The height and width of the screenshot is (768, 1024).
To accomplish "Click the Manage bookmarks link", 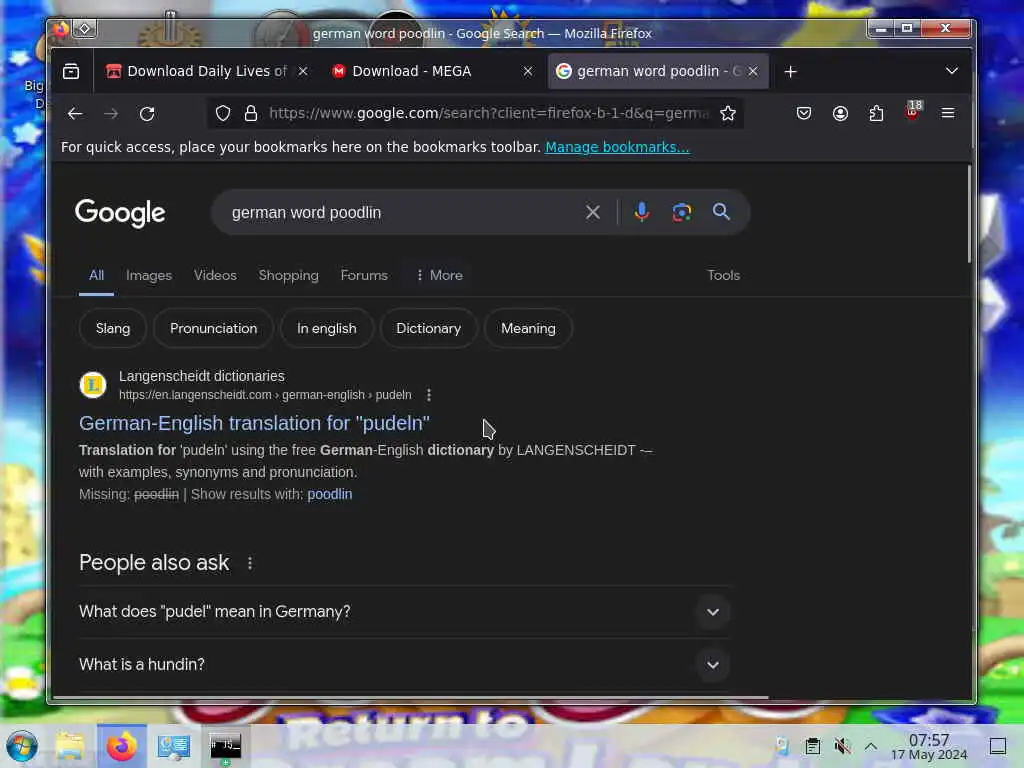I will tap(617, 148).
